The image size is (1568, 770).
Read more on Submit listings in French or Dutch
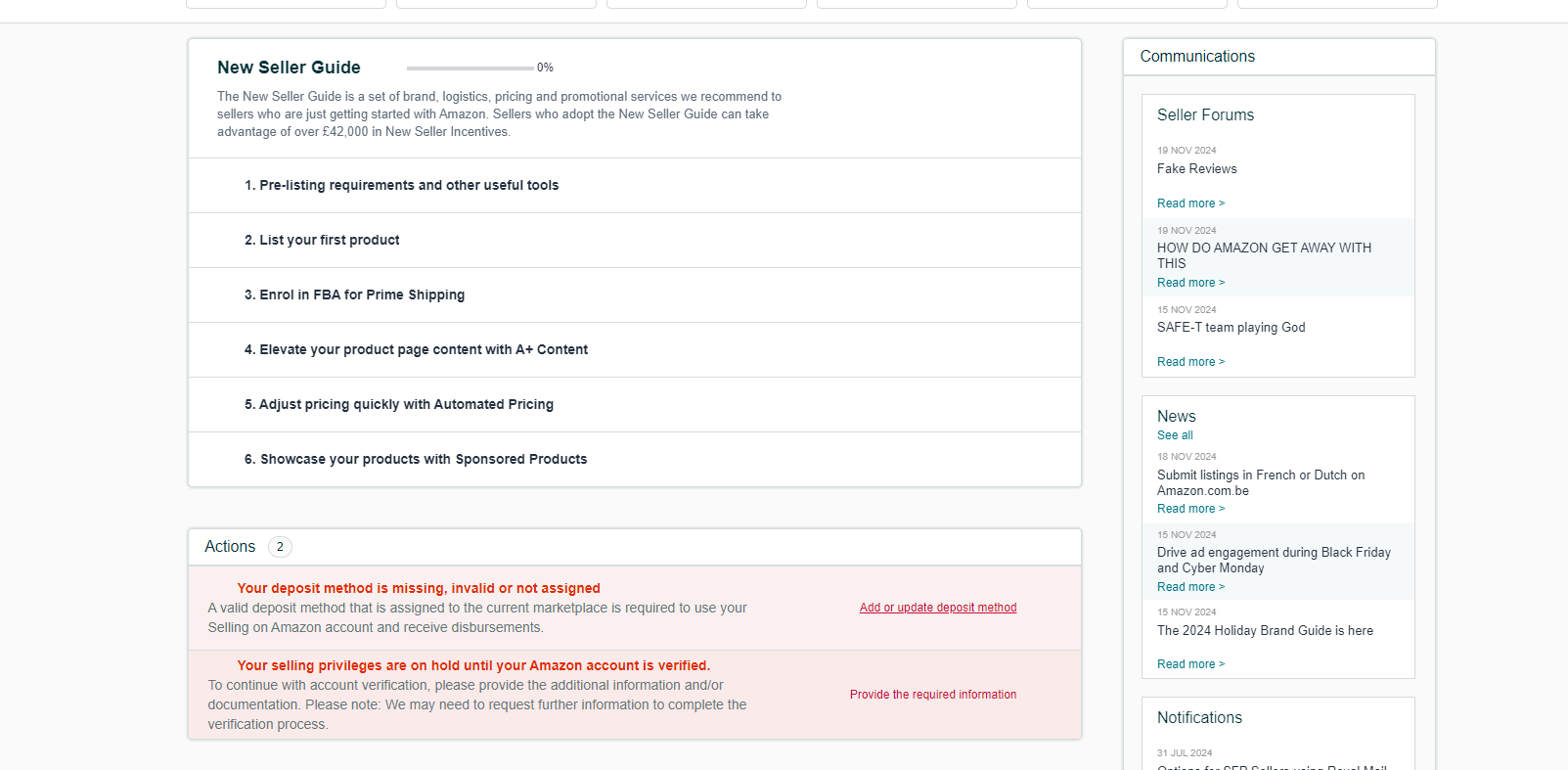tap(1190, 509)
